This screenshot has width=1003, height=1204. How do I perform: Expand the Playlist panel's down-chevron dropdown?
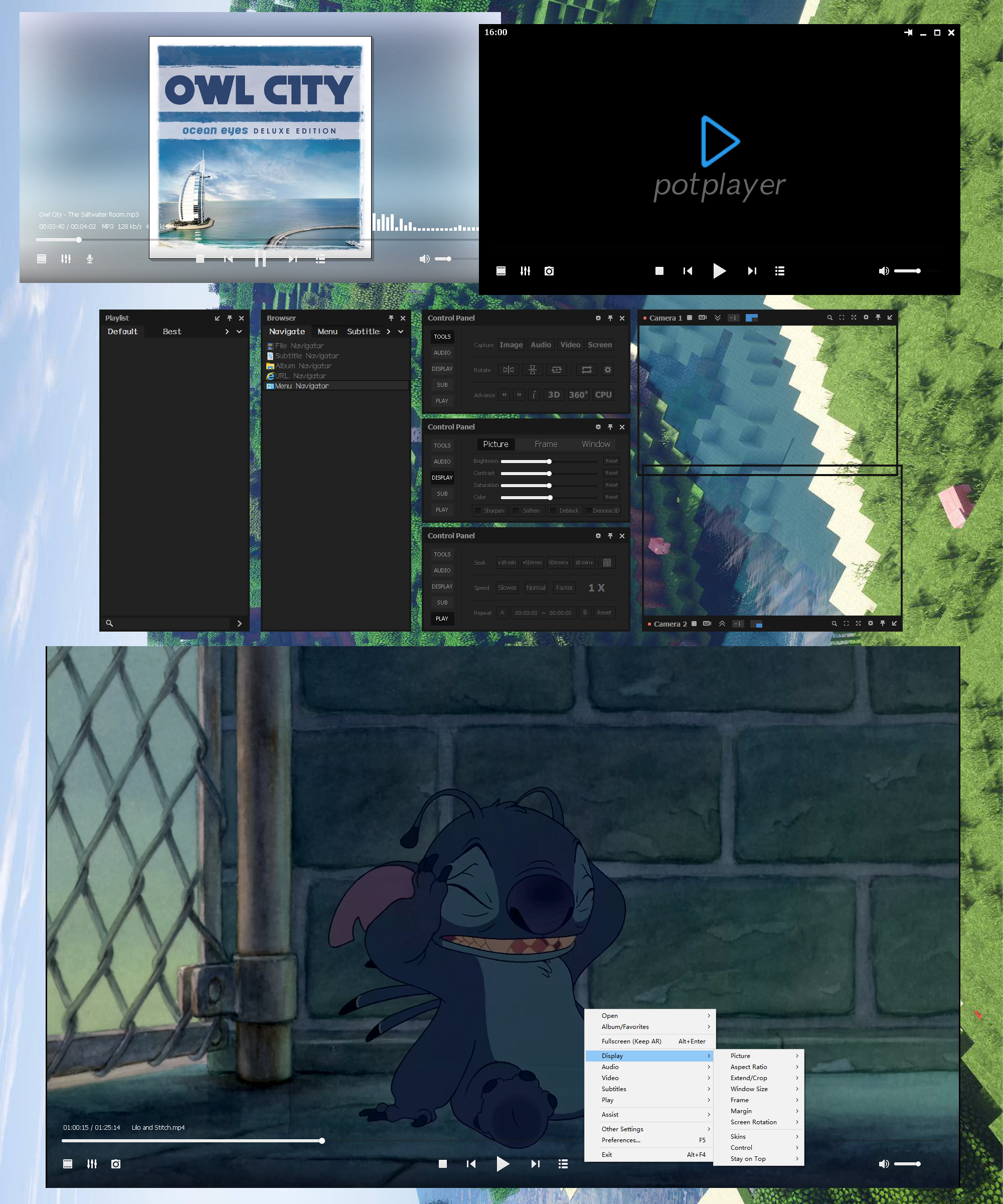pos(239,332)
